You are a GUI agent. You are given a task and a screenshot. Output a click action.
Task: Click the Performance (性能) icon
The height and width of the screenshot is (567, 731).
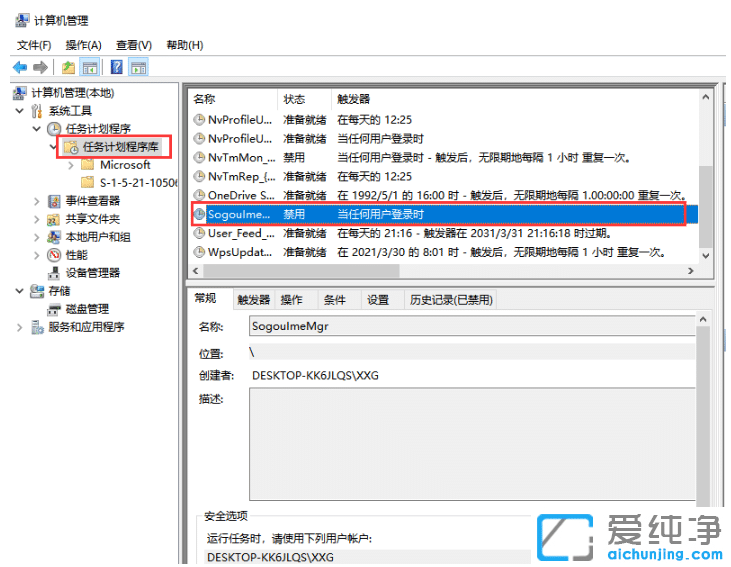[54, 255]
